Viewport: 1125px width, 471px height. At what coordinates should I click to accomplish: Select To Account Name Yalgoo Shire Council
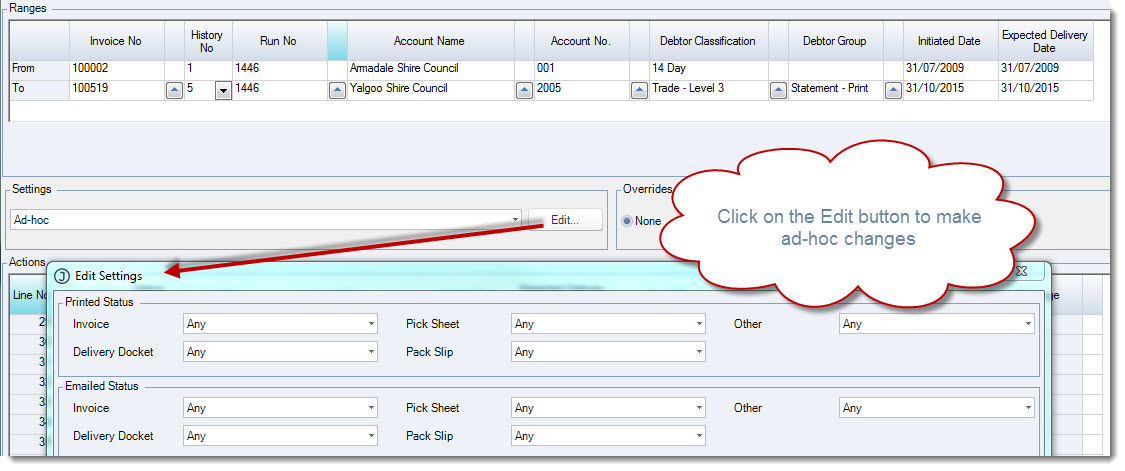pyautogui.click(x=429, y=89)
